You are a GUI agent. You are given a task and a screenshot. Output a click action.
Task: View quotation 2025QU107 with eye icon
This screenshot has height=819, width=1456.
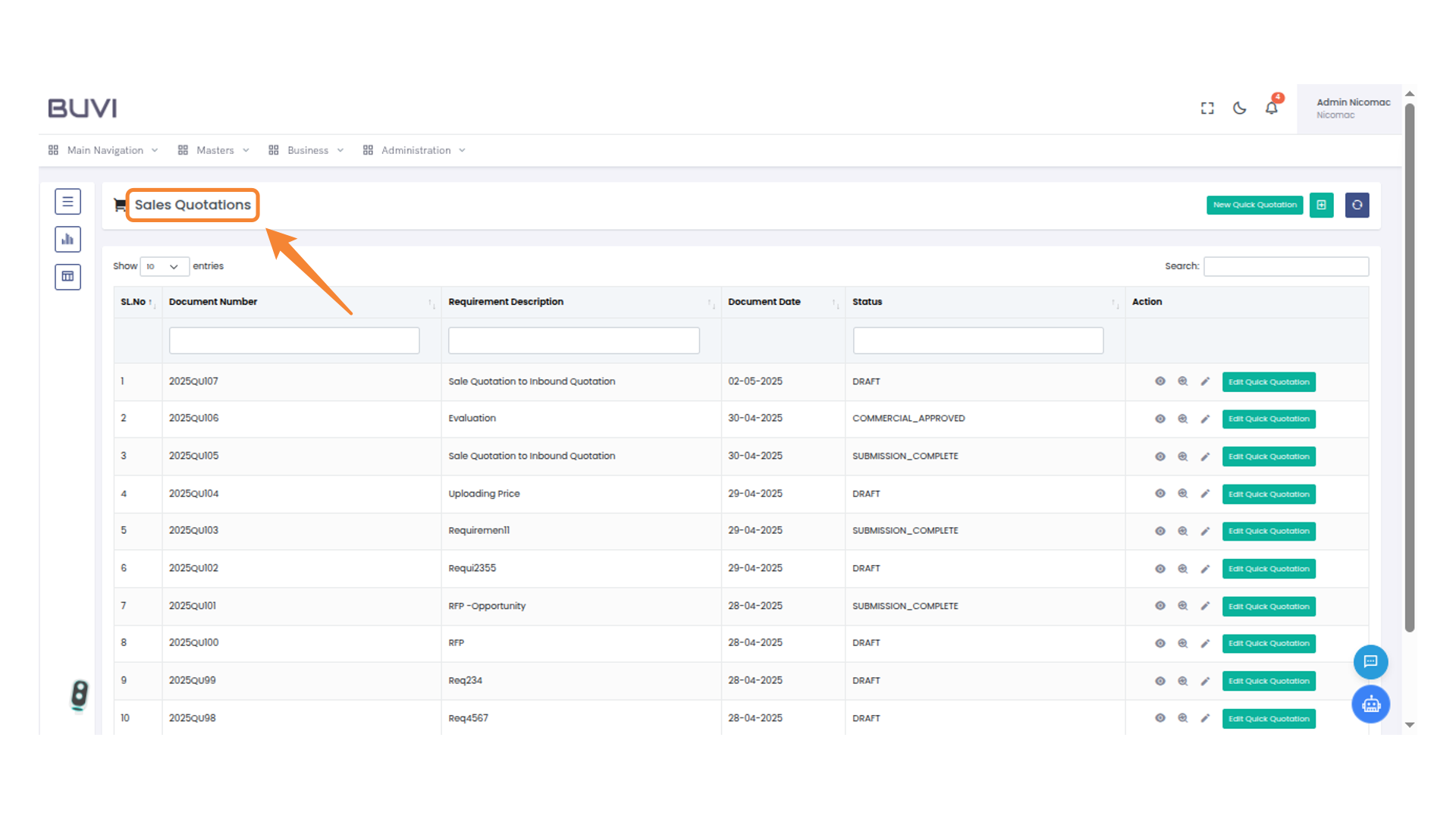pos(1159,381)
